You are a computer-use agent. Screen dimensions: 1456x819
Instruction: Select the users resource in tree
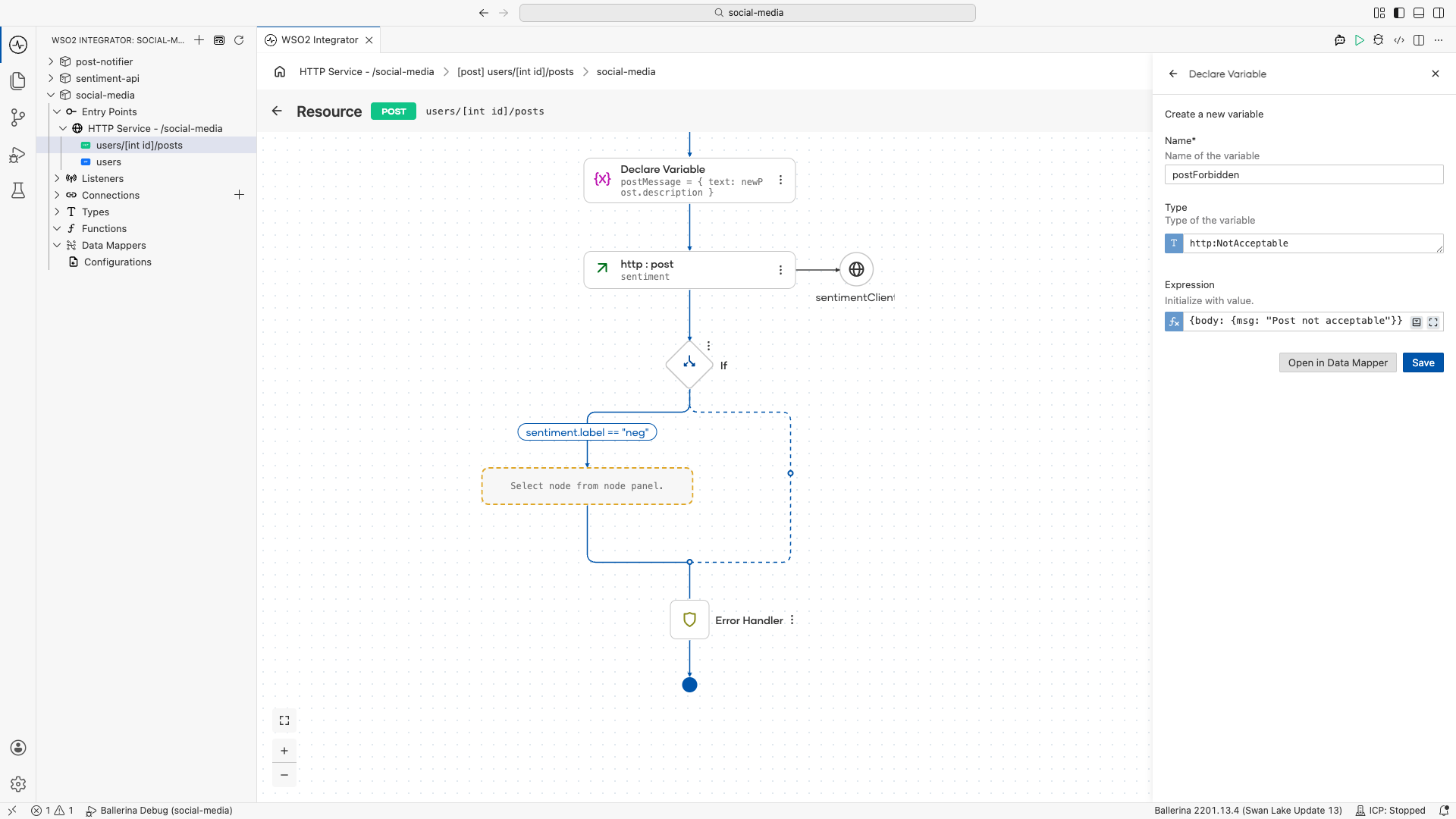[108, 162]
